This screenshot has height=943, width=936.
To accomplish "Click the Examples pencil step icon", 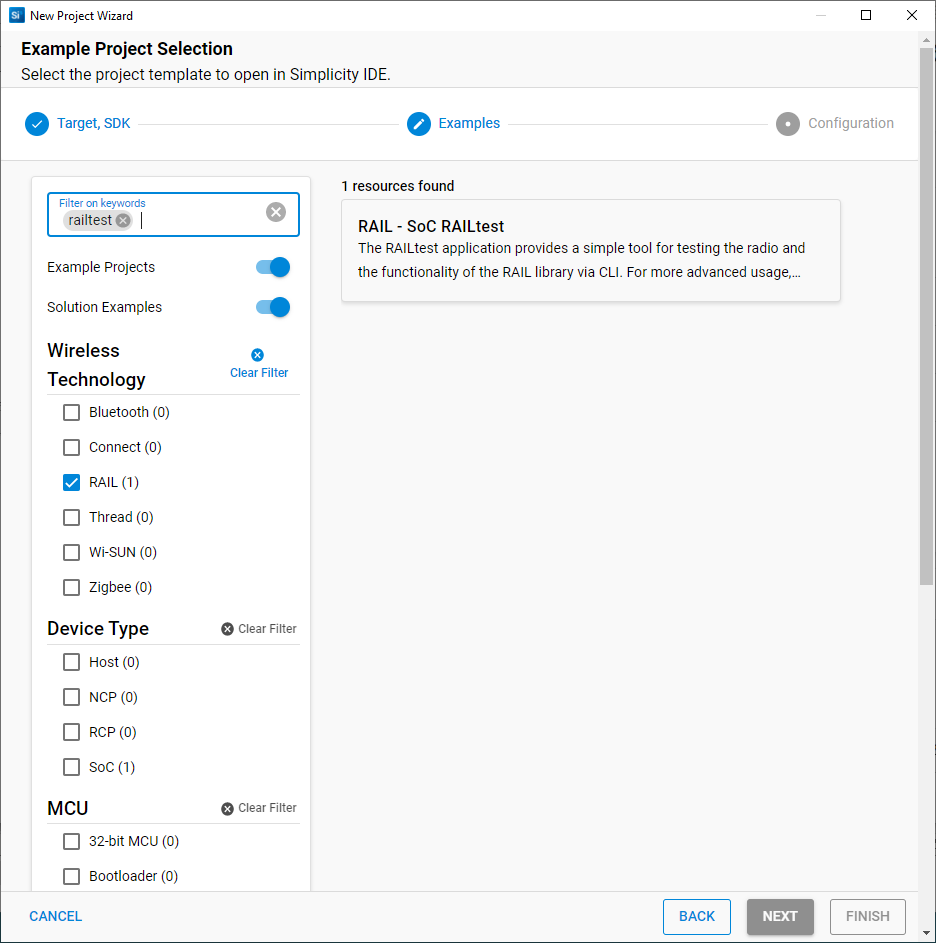I will [x=419, y=124].
